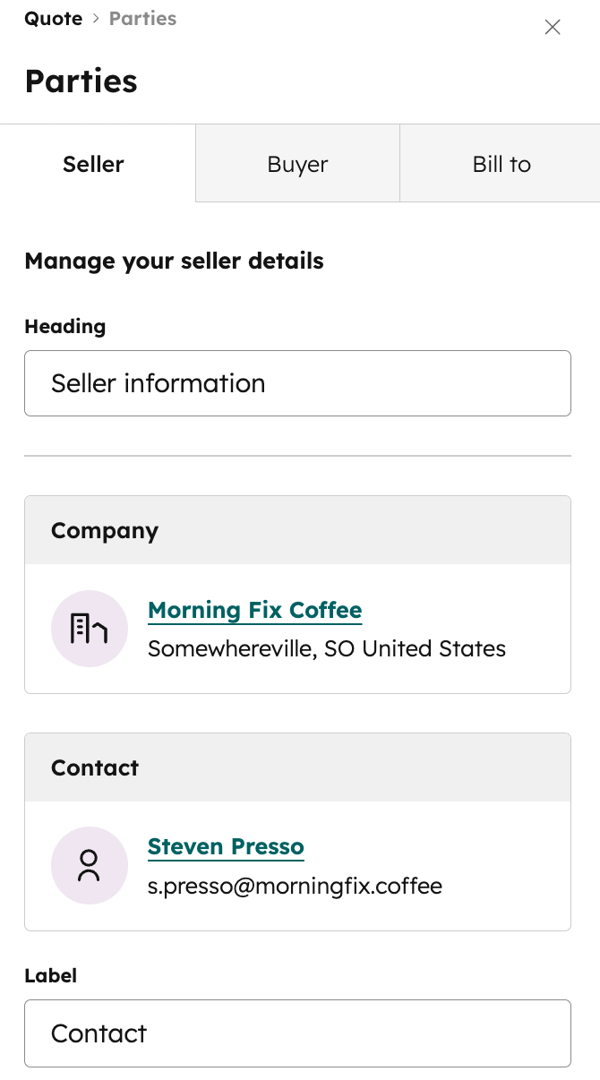Open the Steven Presso contact link
Viewport: 600px width, 1080px height.
[x=225, y=847]
